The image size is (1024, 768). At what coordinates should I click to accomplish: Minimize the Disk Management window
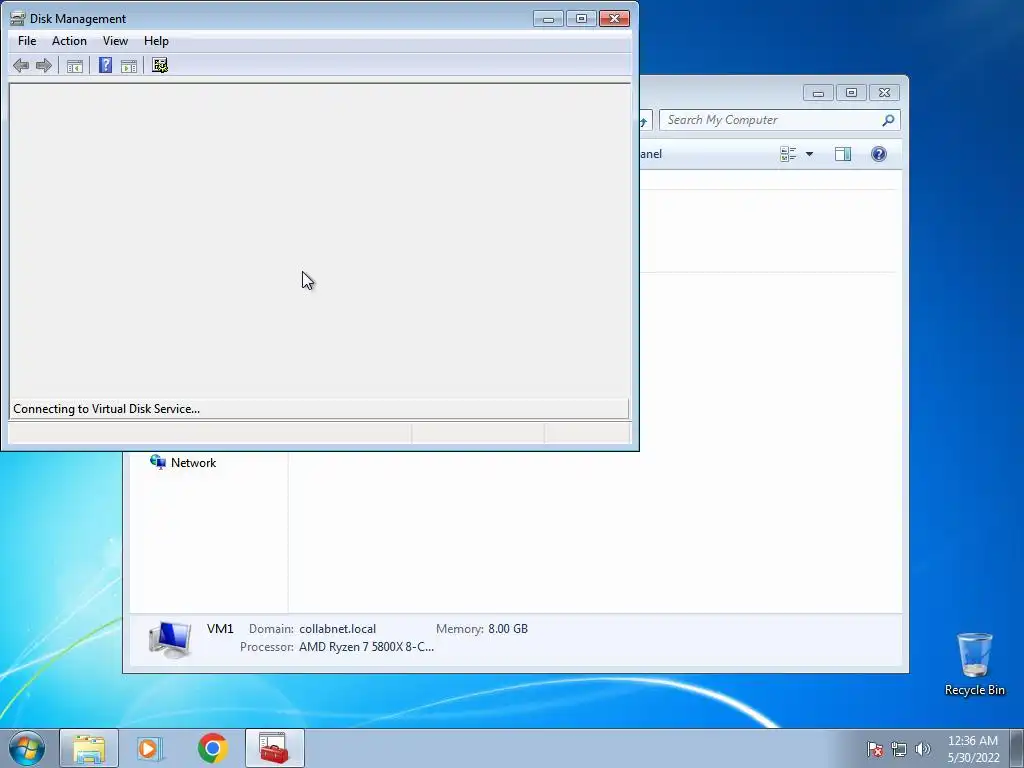[x=548, y=19]
